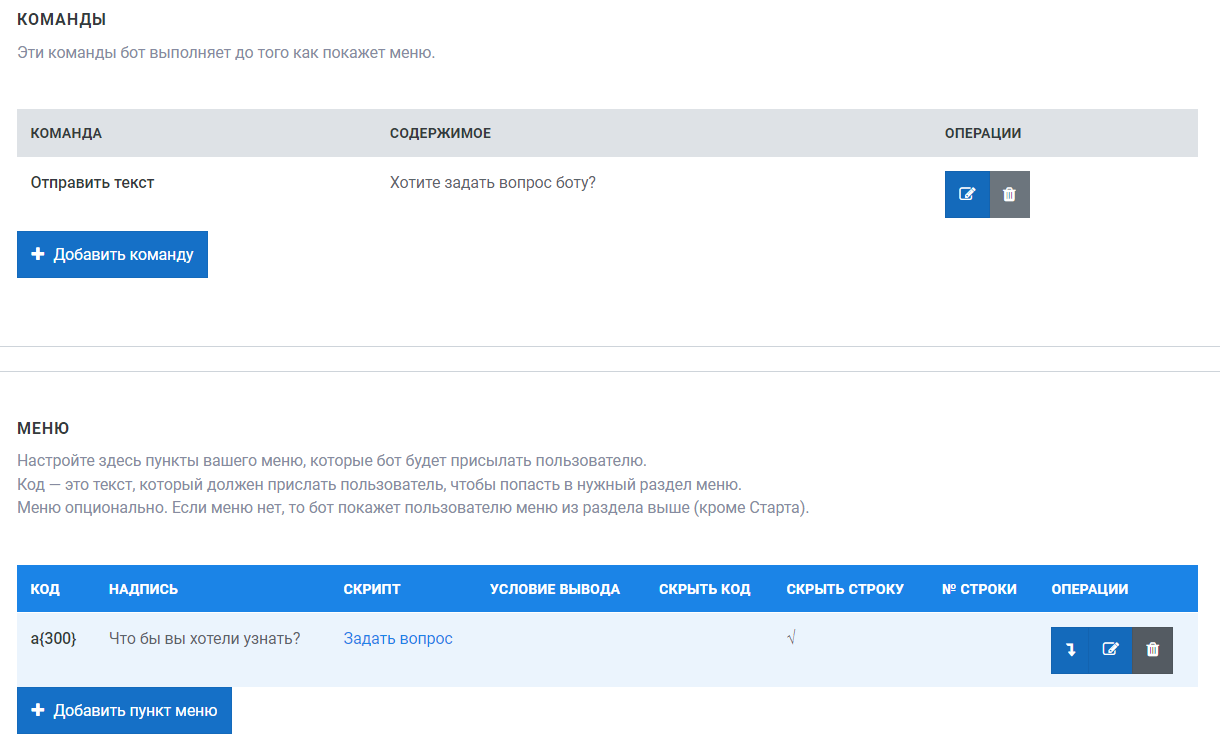
Task: Click the "Что бы вы хотели узнать?" label
Action: 204,638
